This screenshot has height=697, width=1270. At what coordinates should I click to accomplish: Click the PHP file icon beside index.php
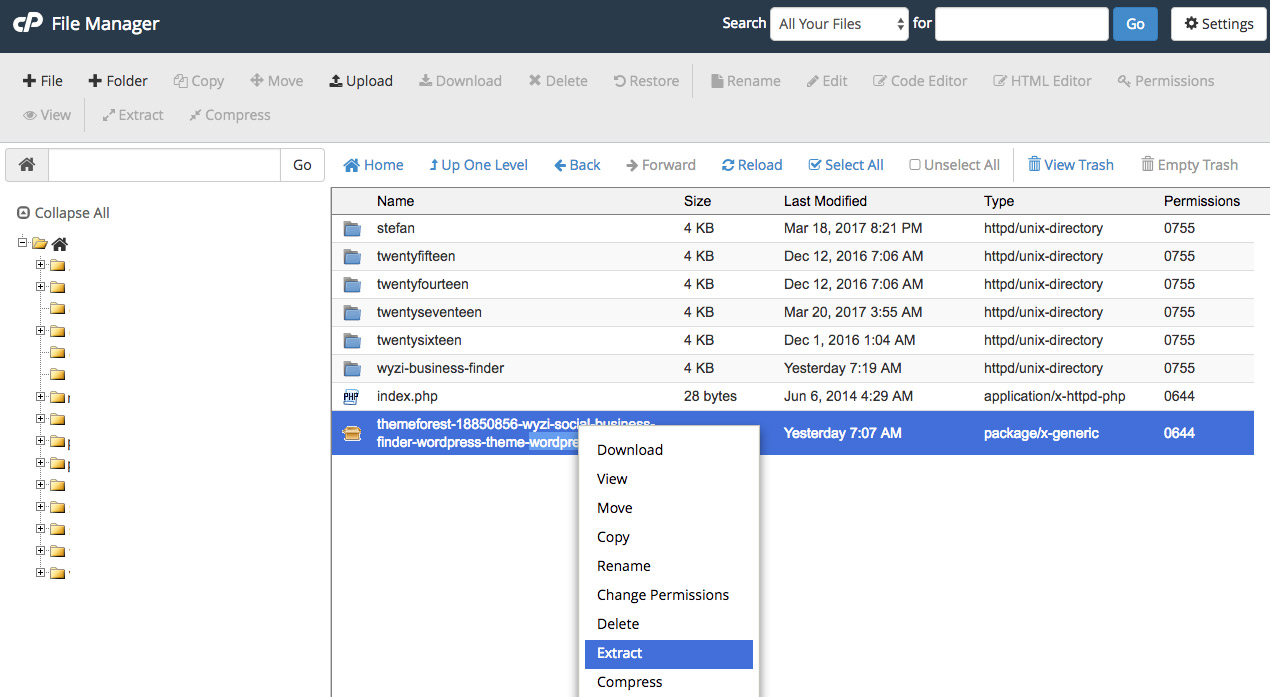click(351, 397)
